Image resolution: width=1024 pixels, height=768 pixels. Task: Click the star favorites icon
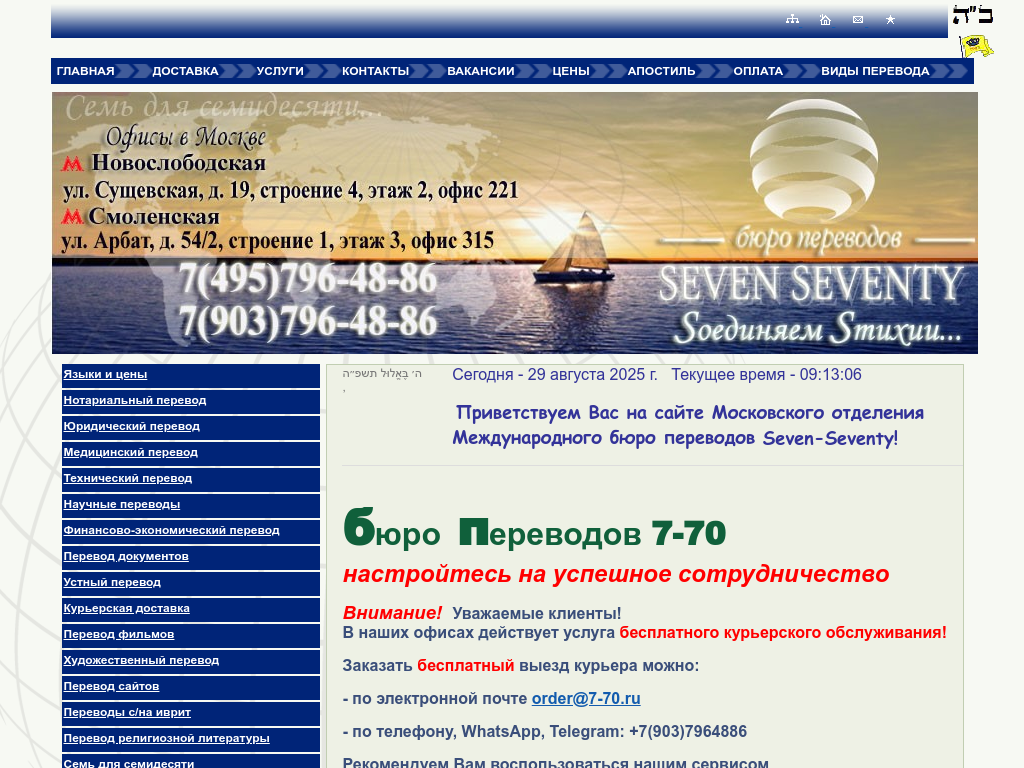coord(890,20)
